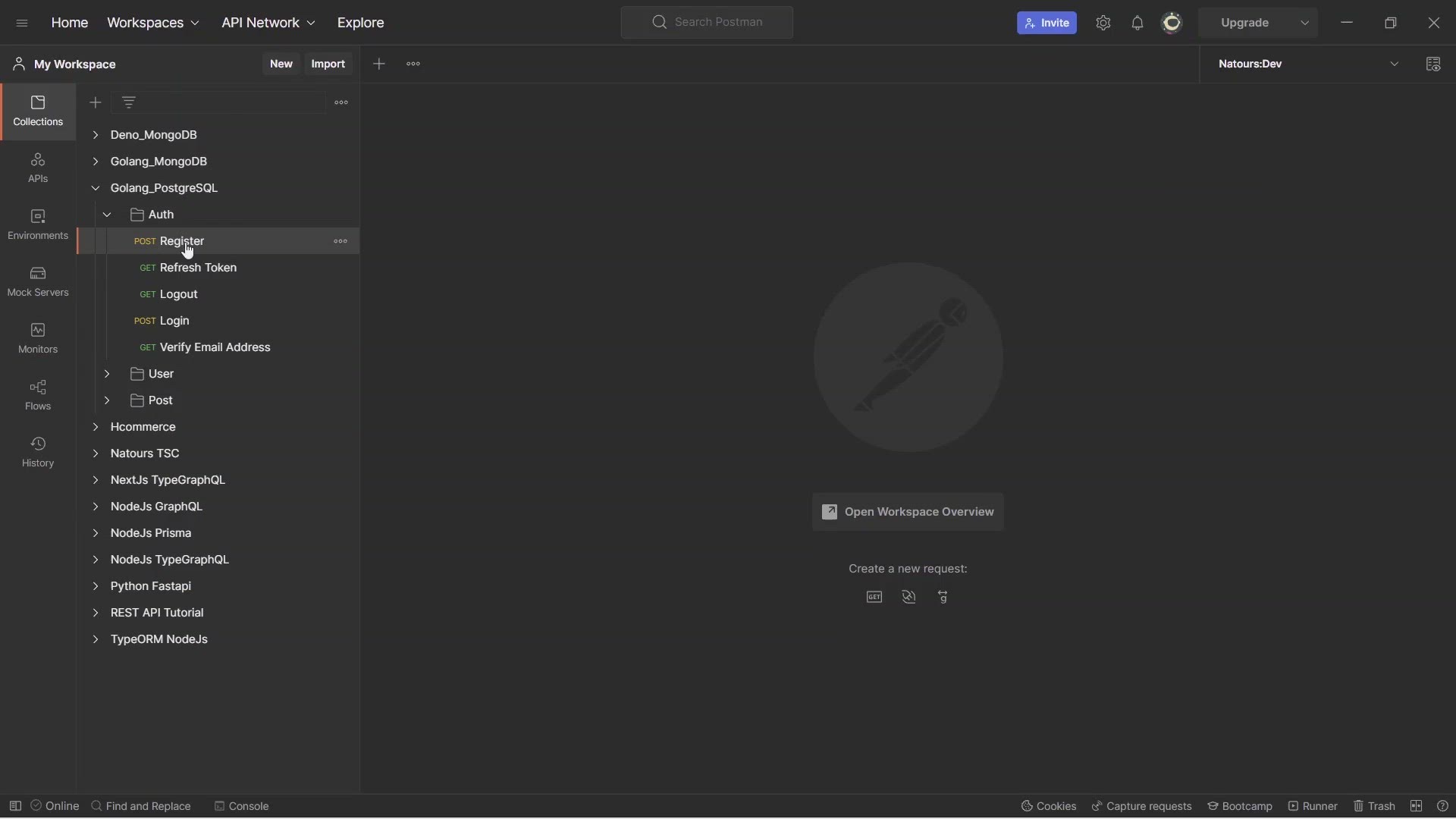Collapse the Auth folder
The image size is (1456, 819).
[107, 215]
